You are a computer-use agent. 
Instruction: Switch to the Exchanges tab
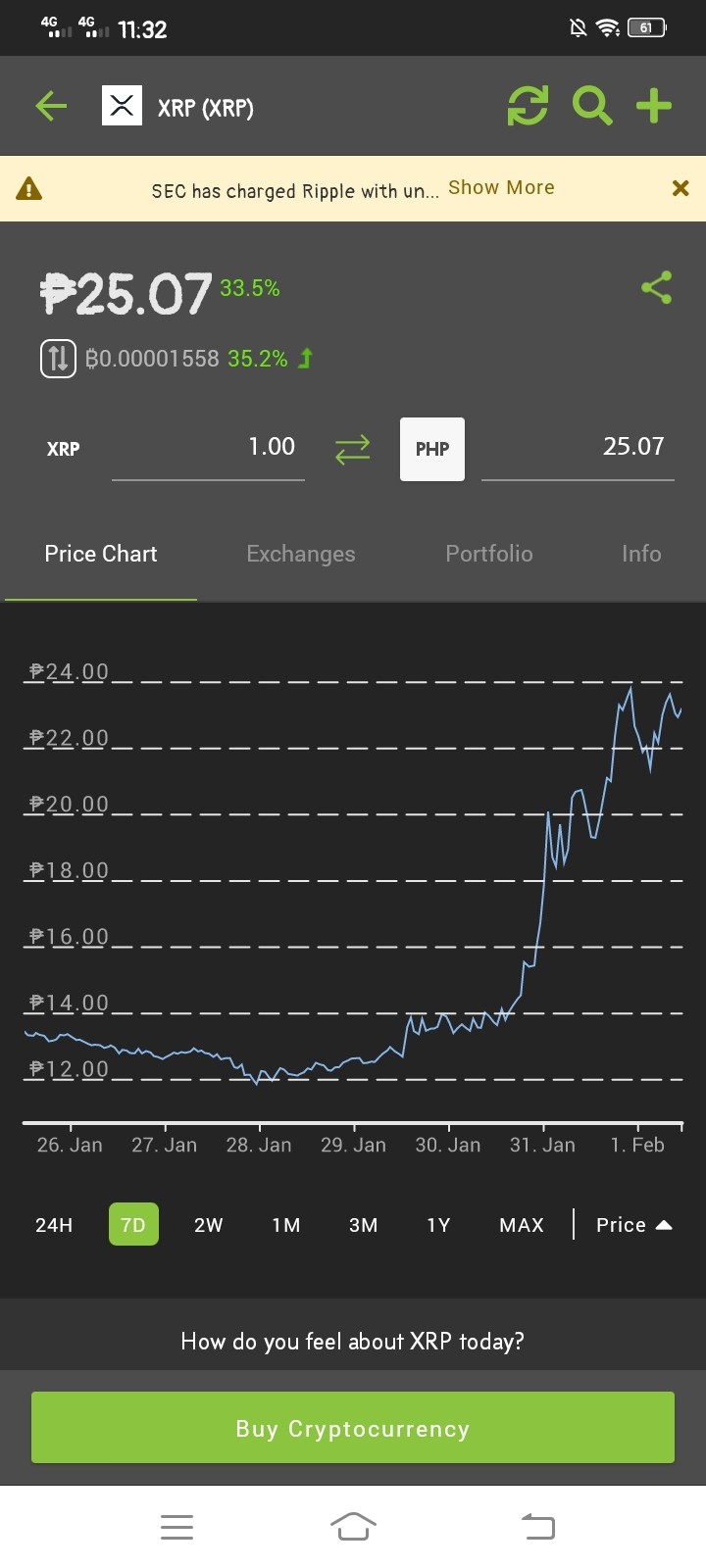(301, 554)
